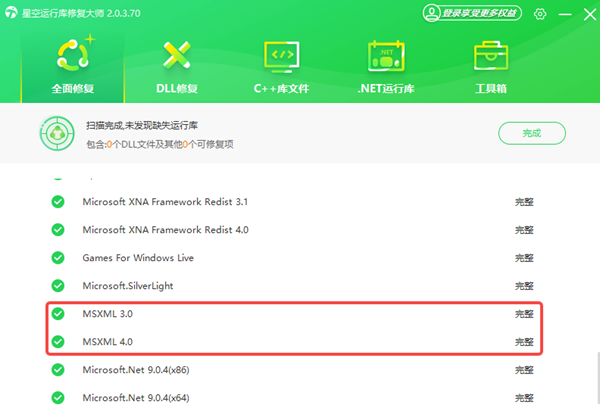This screenshot has width=600, height=411.
Task: Select the Microsoft.Net 9.0.4(x86) entry
Action: point(136,370)
